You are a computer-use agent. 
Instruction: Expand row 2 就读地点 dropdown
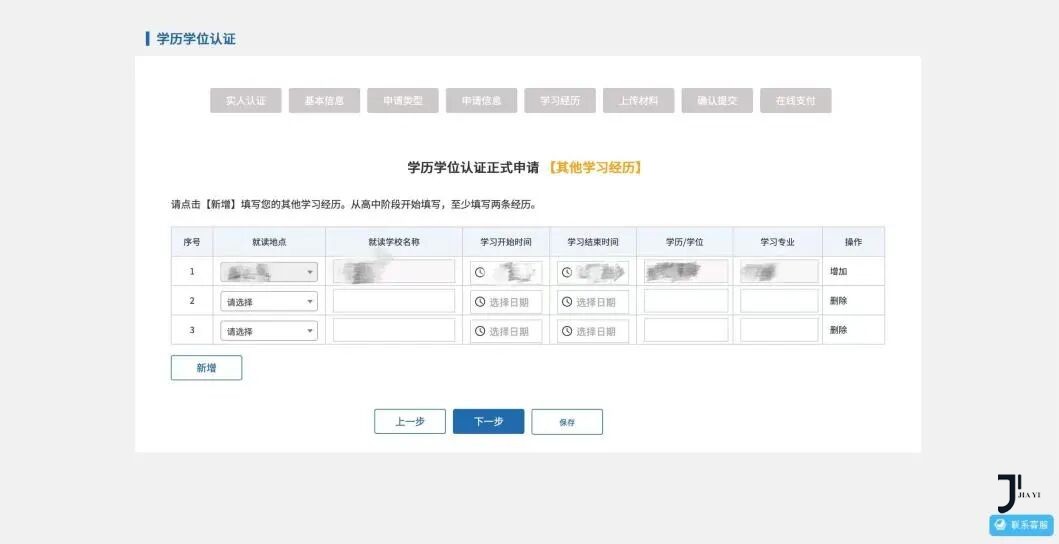[268, 302]
